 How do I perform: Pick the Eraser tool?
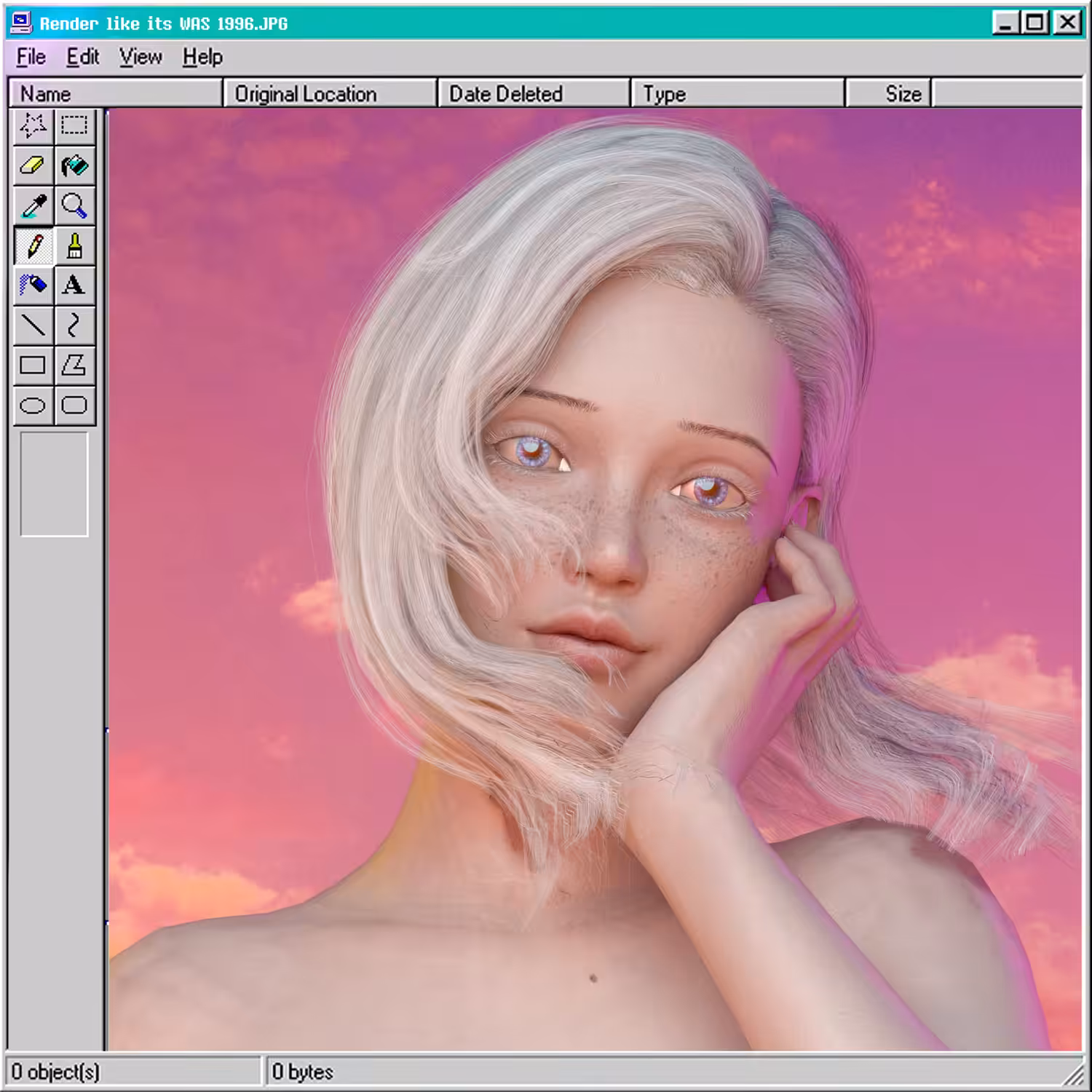point(33,166)
